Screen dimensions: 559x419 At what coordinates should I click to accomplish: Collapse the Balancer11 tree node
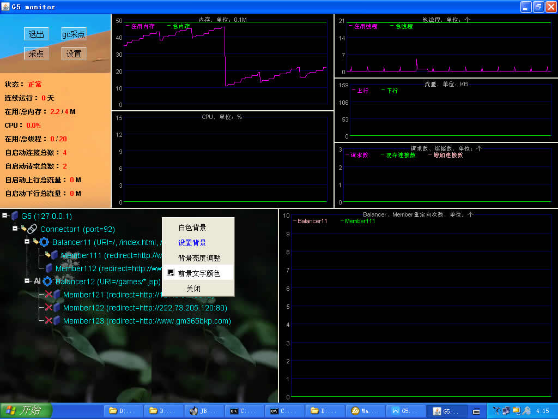tap(27, 241)
